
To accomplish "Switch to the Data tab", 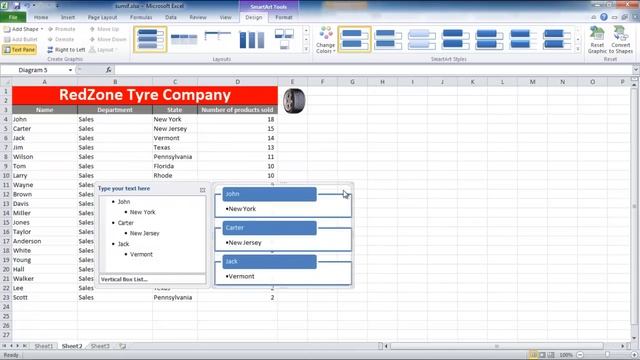I will tap(171, 17).
